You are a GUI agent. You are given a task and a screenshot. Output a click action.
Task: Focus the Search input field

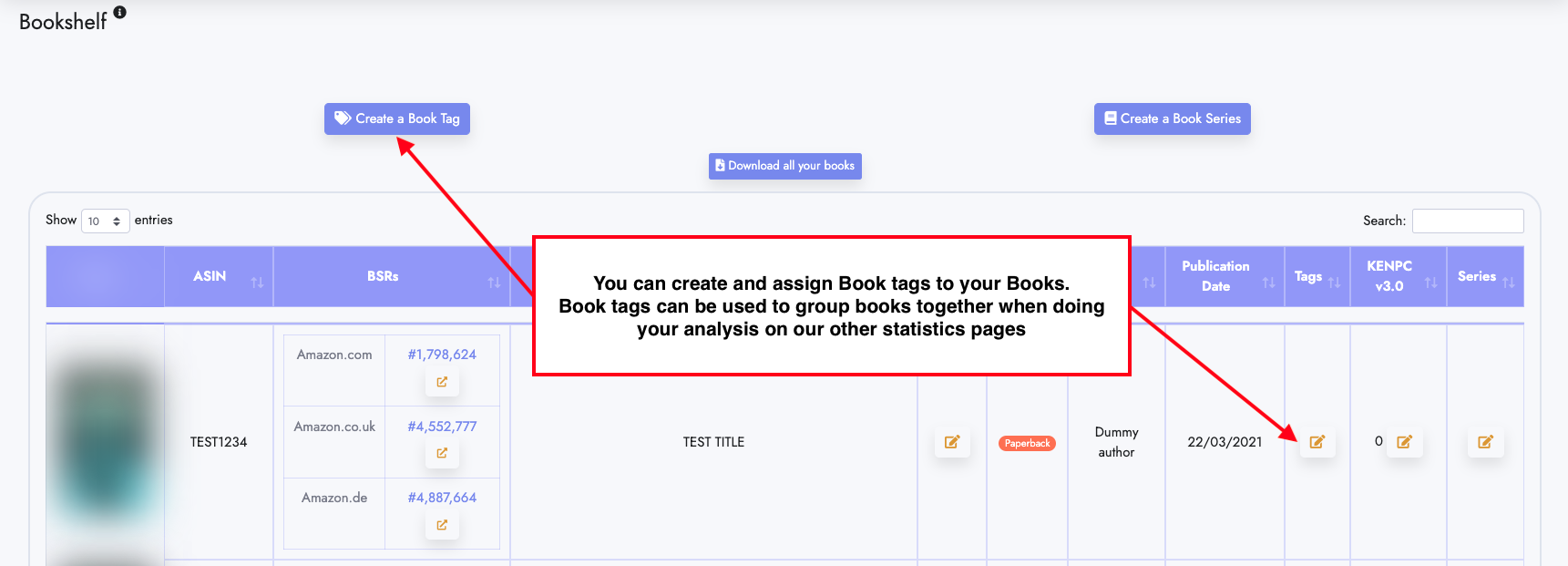tap(1468, 221)
